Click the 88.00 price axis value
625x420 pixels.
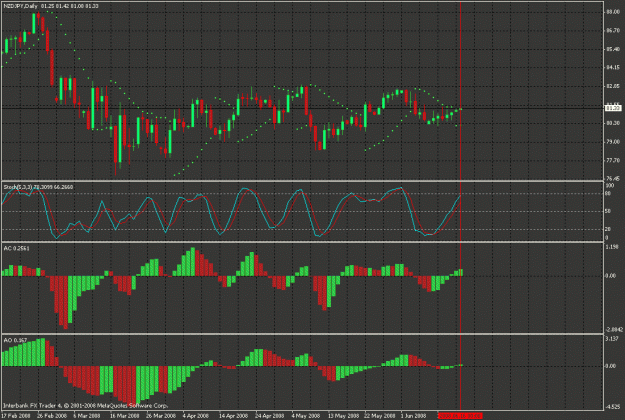613,12
